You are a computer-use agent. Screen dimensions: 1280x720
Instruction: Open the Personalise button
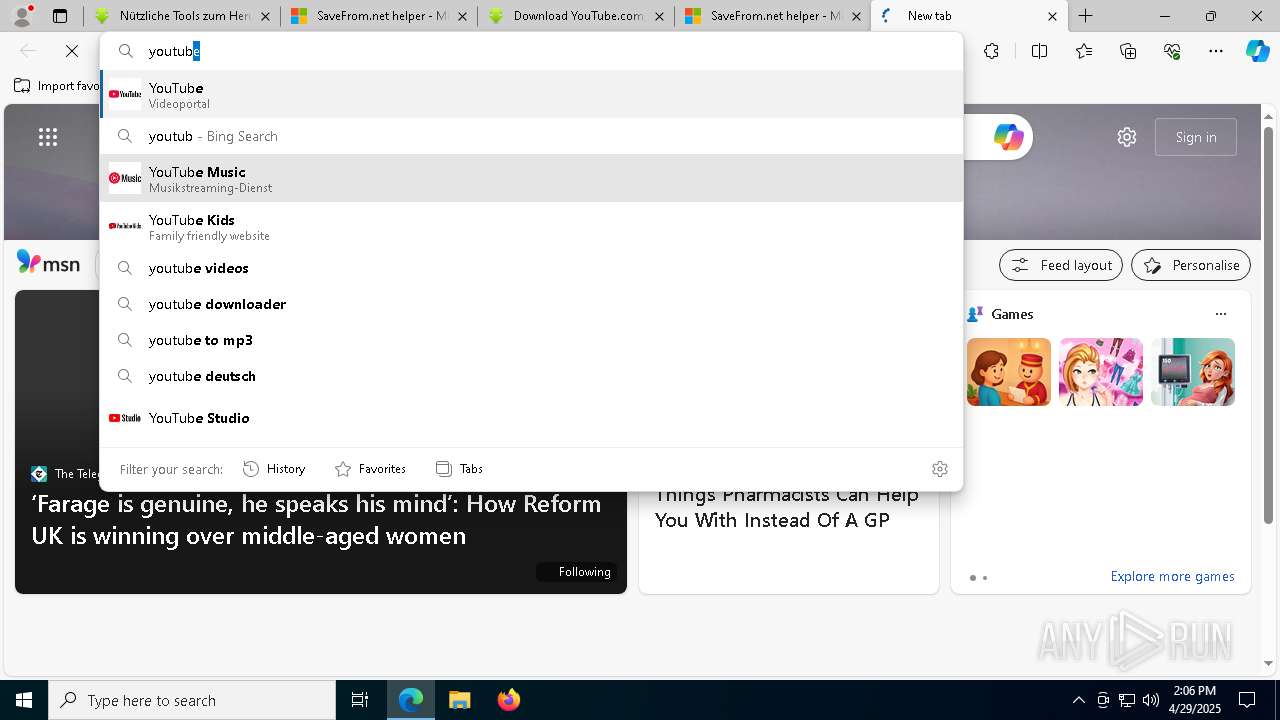[1191, 265]
